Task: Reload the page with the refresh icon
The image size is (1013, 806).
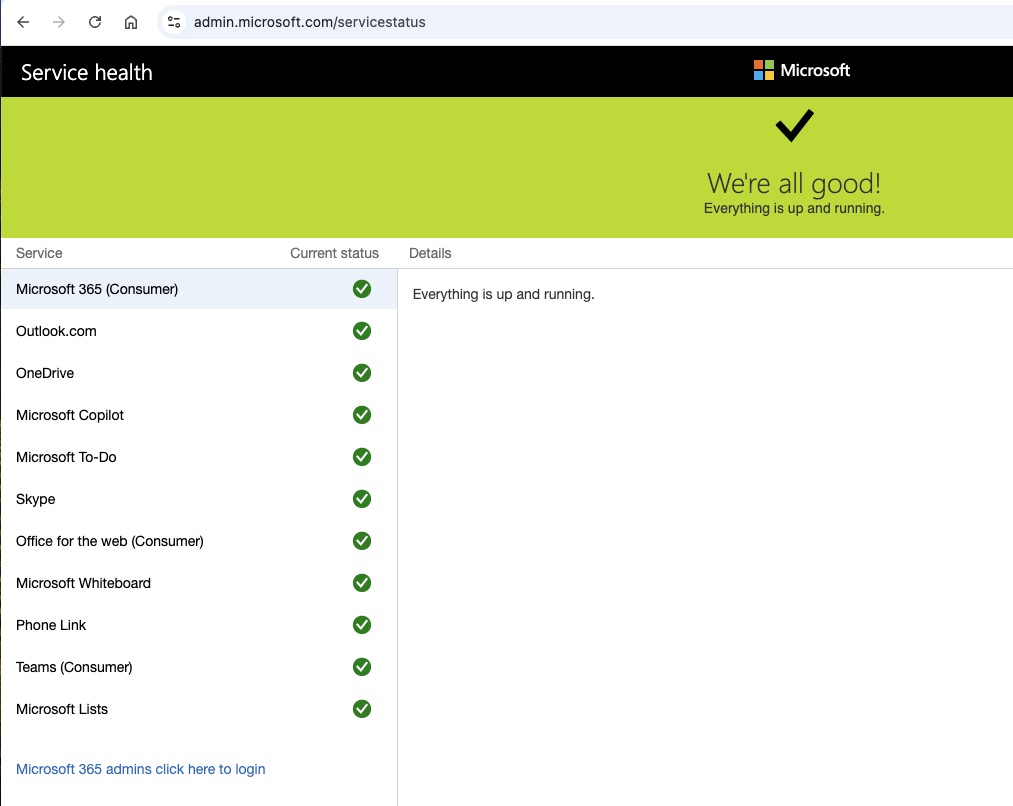Action: pyautogui.click(x=95, y=22)
